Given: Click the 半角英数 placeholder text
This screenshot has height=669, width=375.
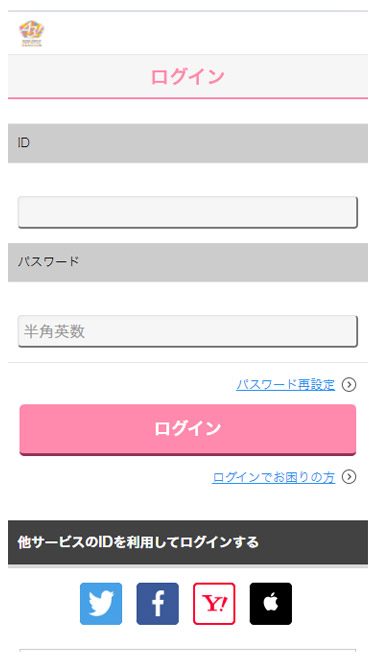Looking at the screenshot, I should tap(55, 332).
